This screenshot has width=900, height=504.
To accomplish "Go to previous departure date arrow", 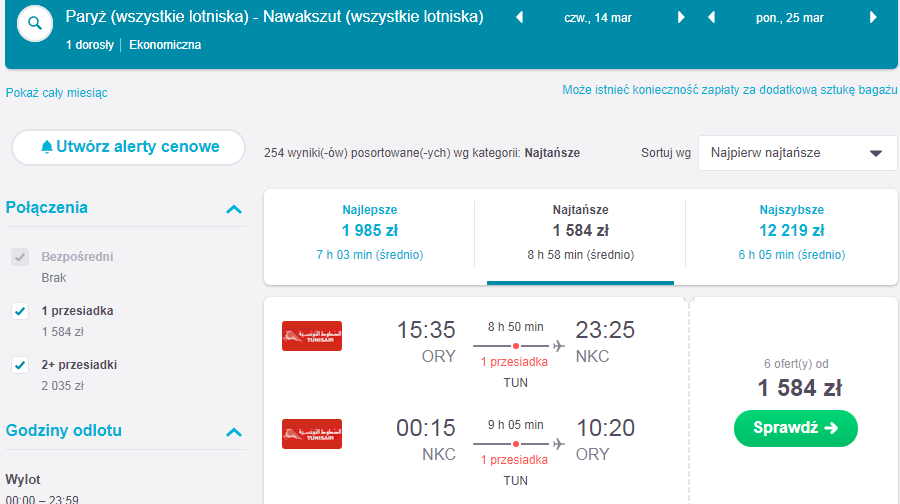I will coord(519,17).
